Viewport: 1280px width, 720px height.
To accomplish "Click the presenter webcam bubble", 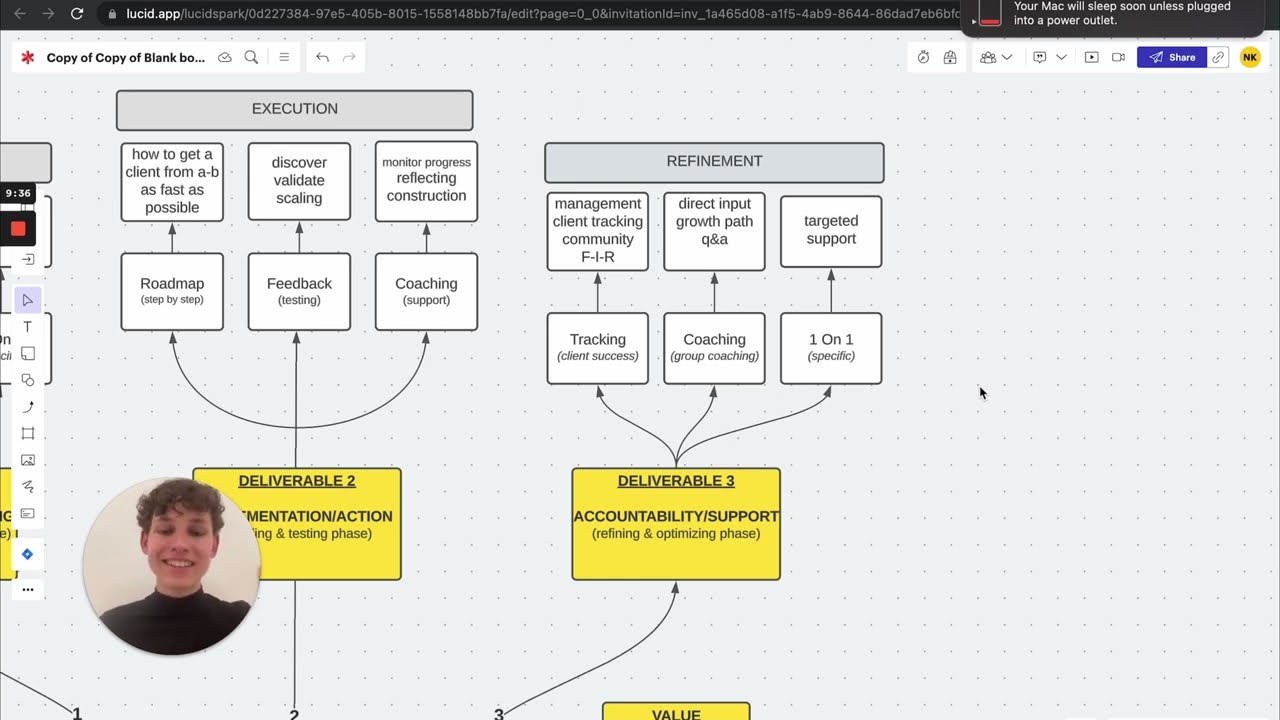I will 172,566.
